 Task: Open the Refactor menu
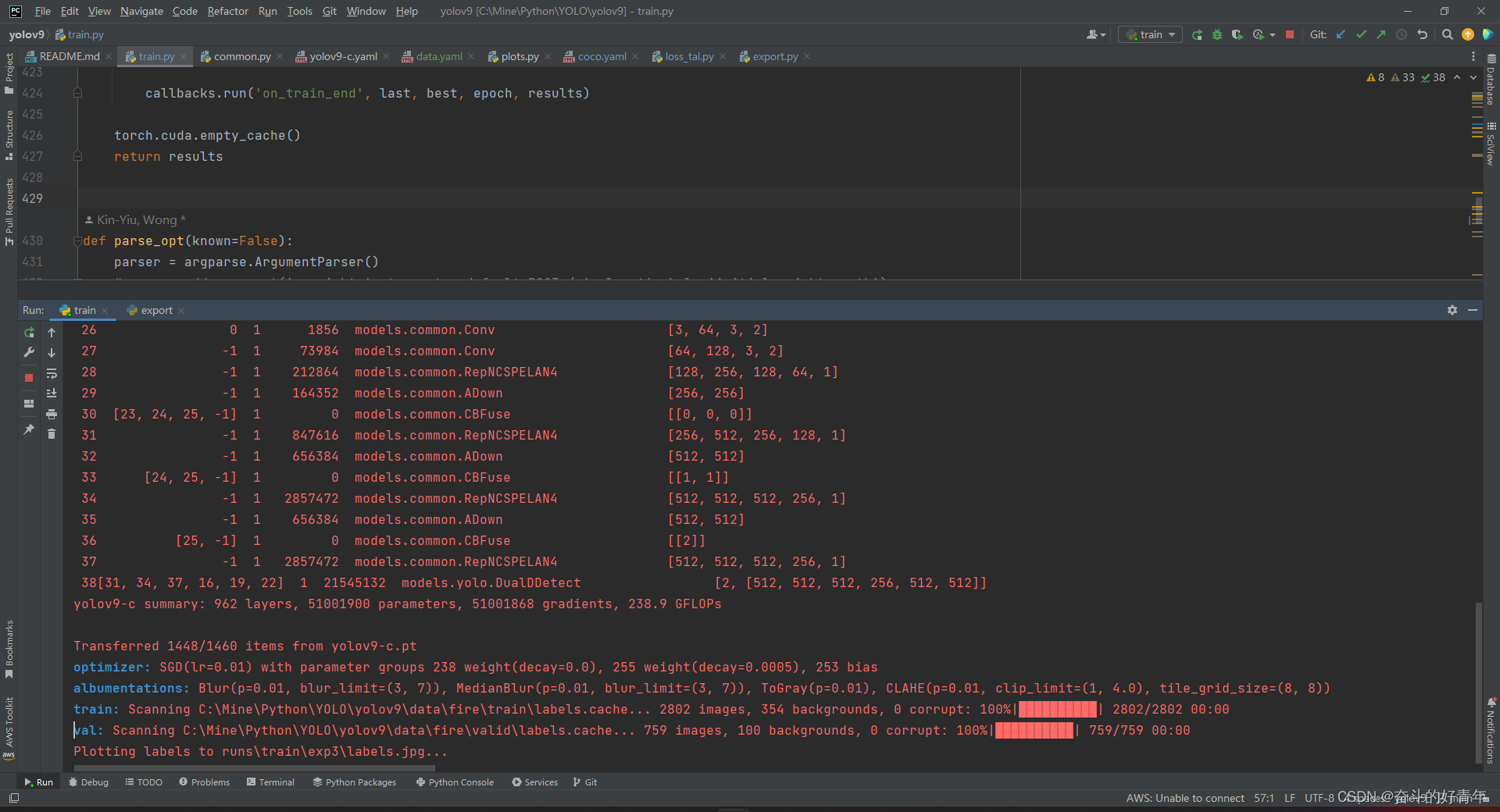pyautogui.click(x=227, y=11)
